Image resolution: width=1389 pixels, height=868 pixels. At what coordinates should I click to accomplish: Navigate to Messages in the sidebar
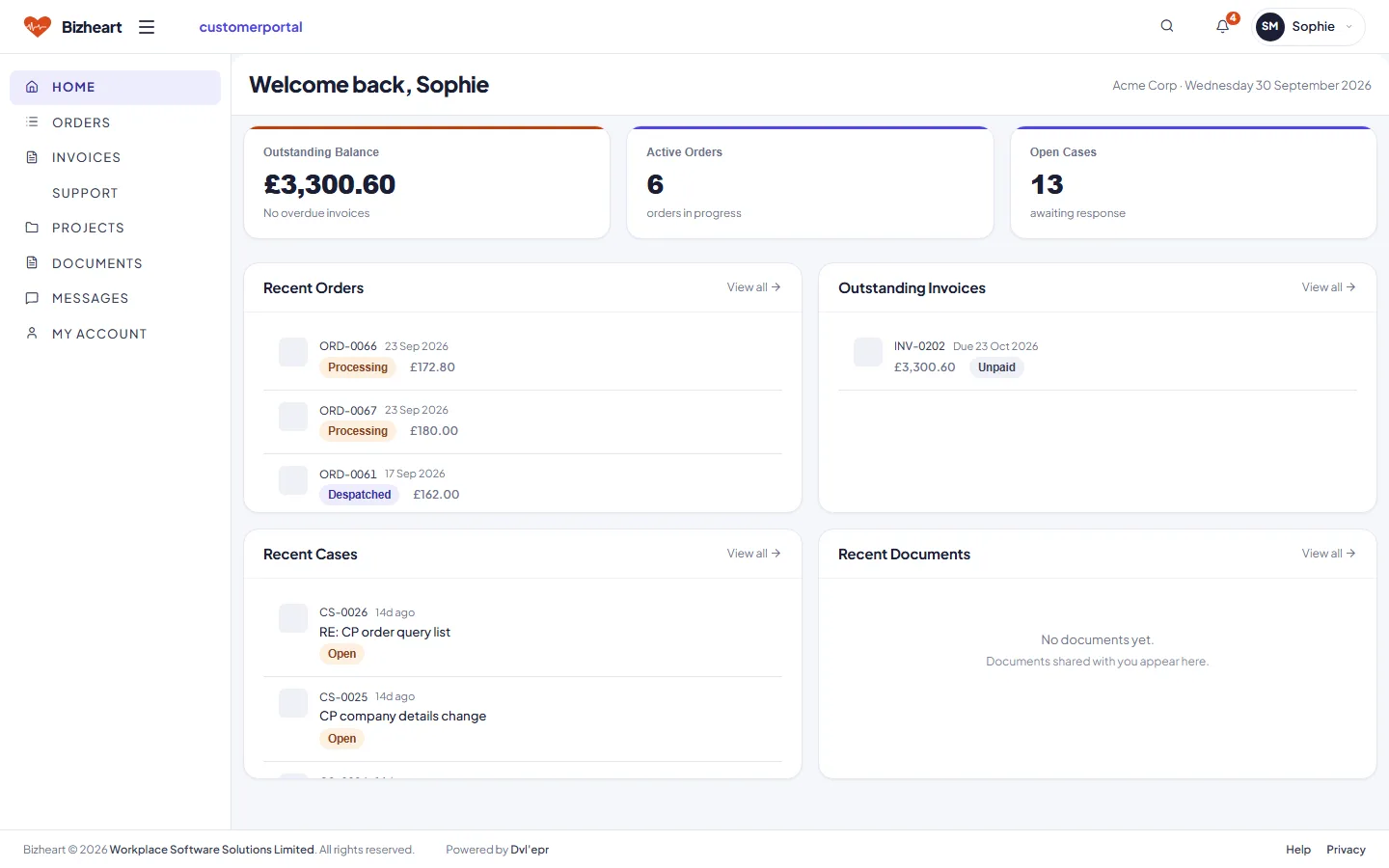(115, 298)
